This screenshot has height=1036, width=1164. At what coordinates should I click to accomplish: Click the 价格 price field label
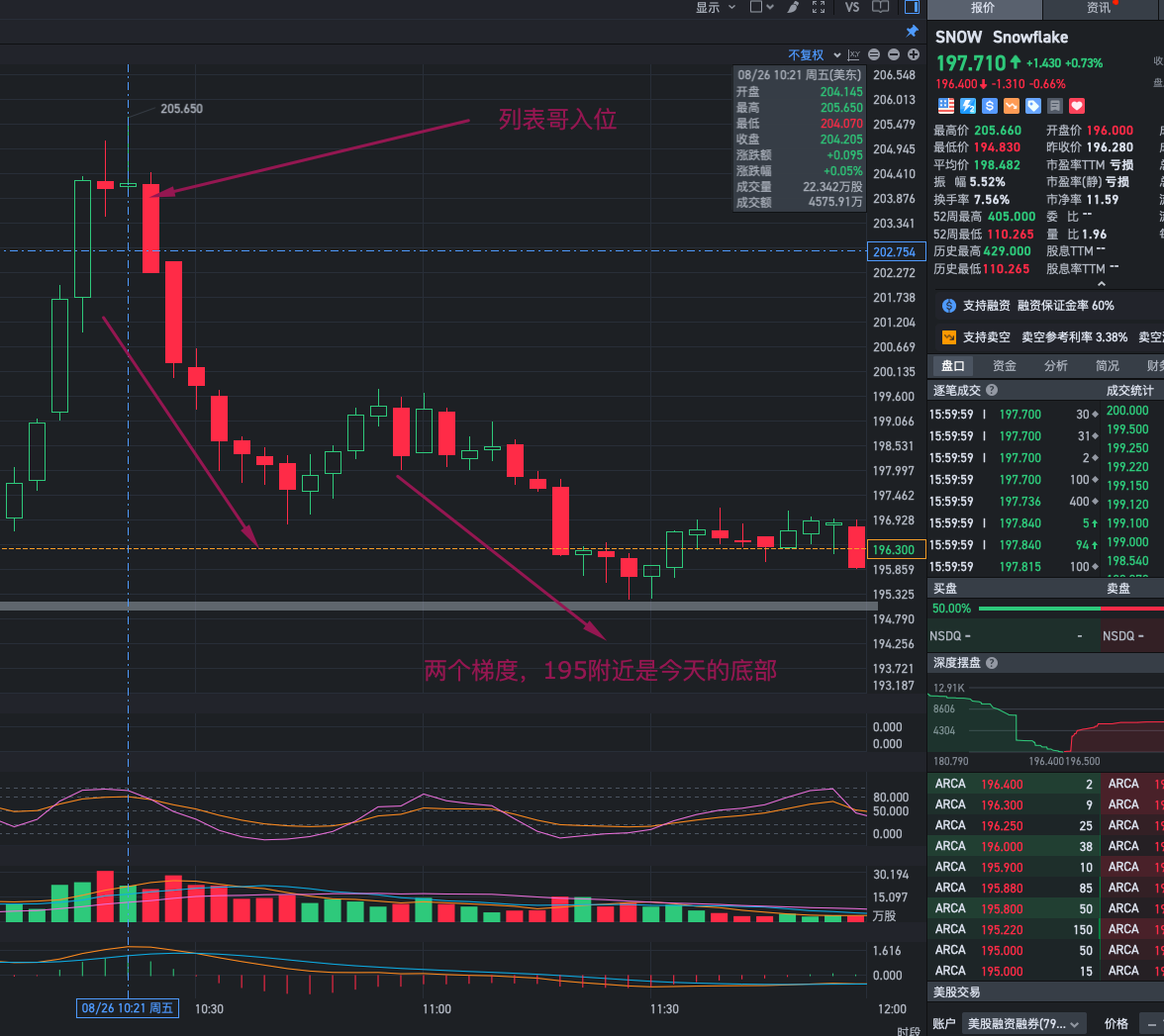click(x=1115, y=1024)
